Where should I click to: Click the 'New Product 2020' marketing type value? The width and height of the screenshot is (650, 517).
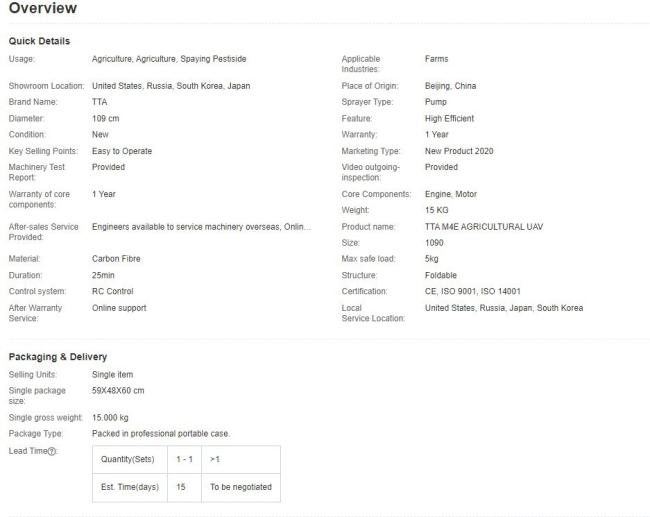459,151
